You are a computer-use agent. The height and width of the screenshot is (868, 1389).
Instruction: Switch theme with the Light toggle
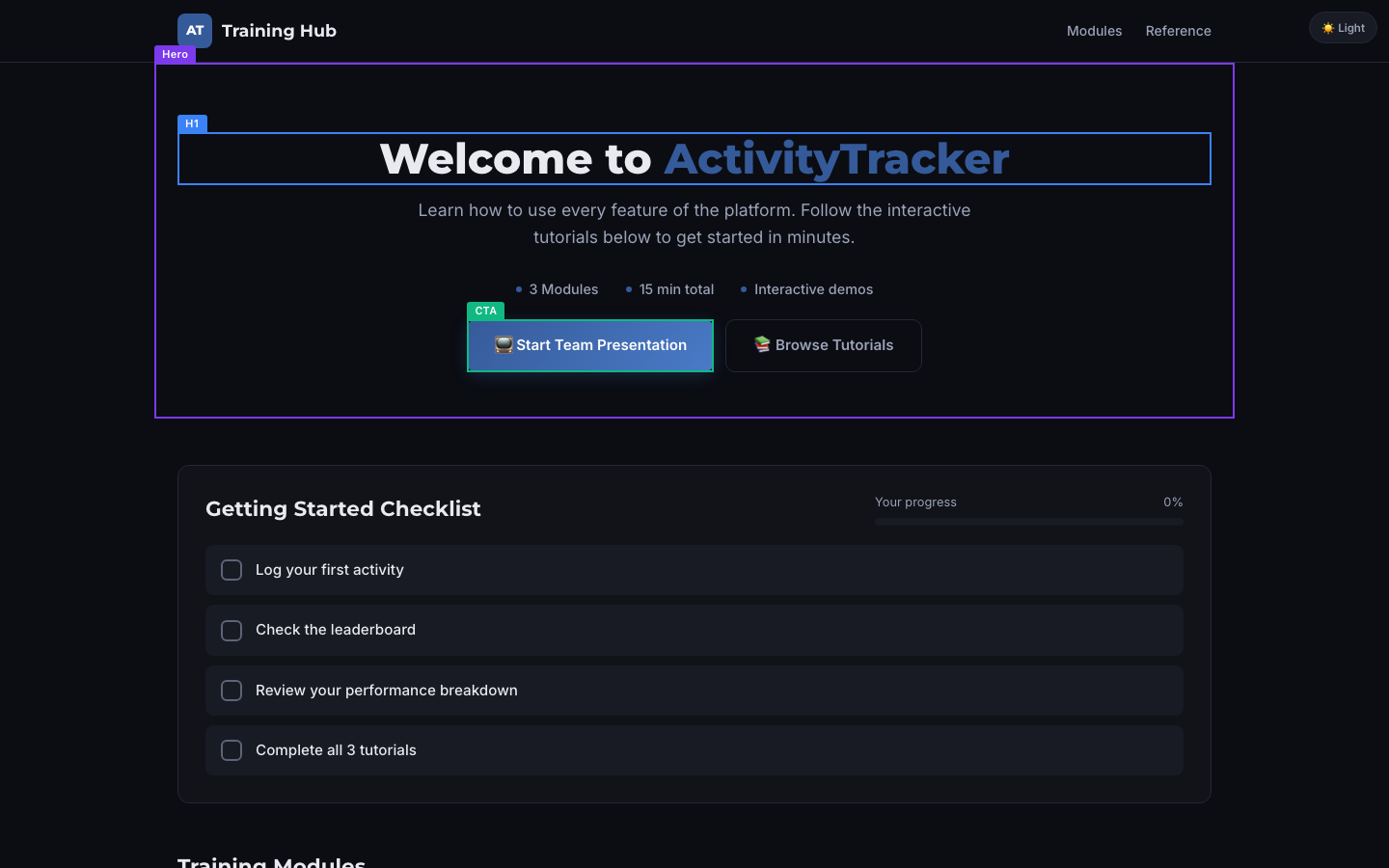[1343, 28]
